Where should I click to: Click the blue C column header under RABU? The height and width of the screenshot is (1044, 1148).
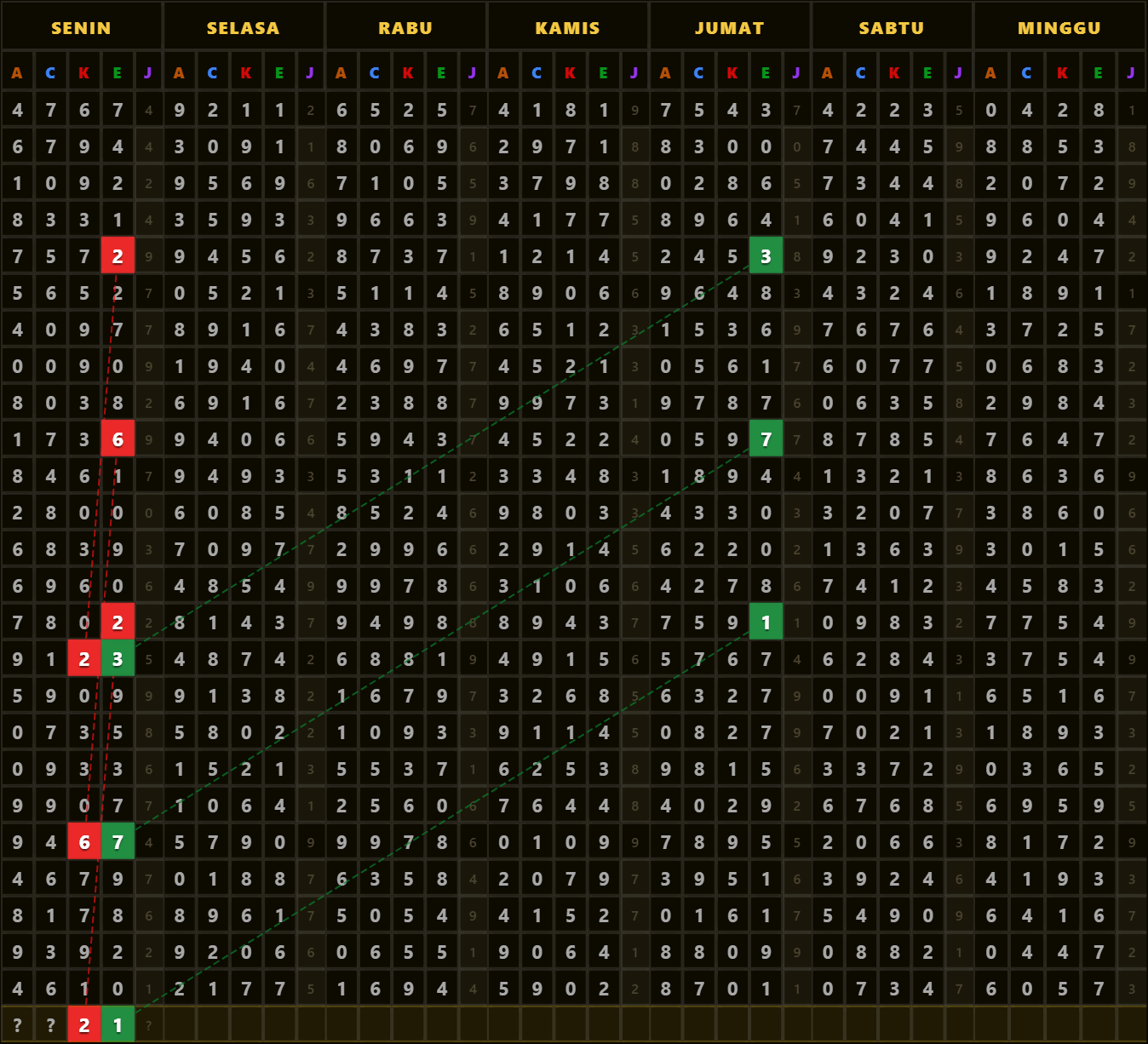(375, 72)
